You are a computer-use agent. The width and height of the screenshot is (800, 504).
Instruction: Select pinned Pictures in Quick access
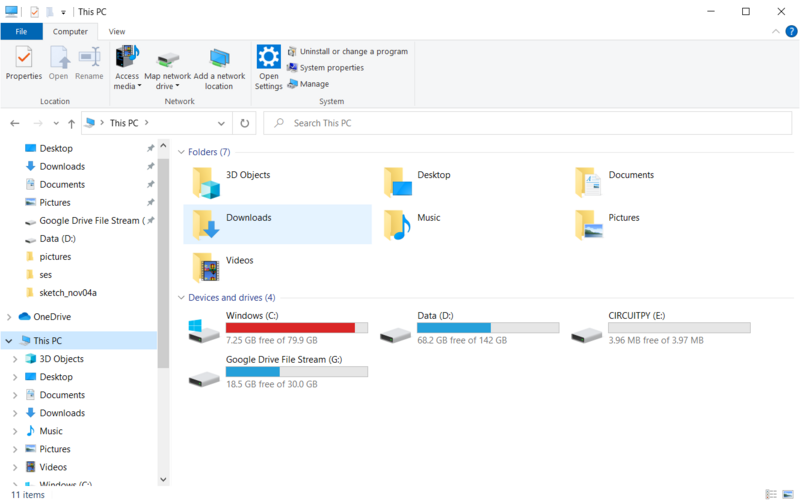55,203
